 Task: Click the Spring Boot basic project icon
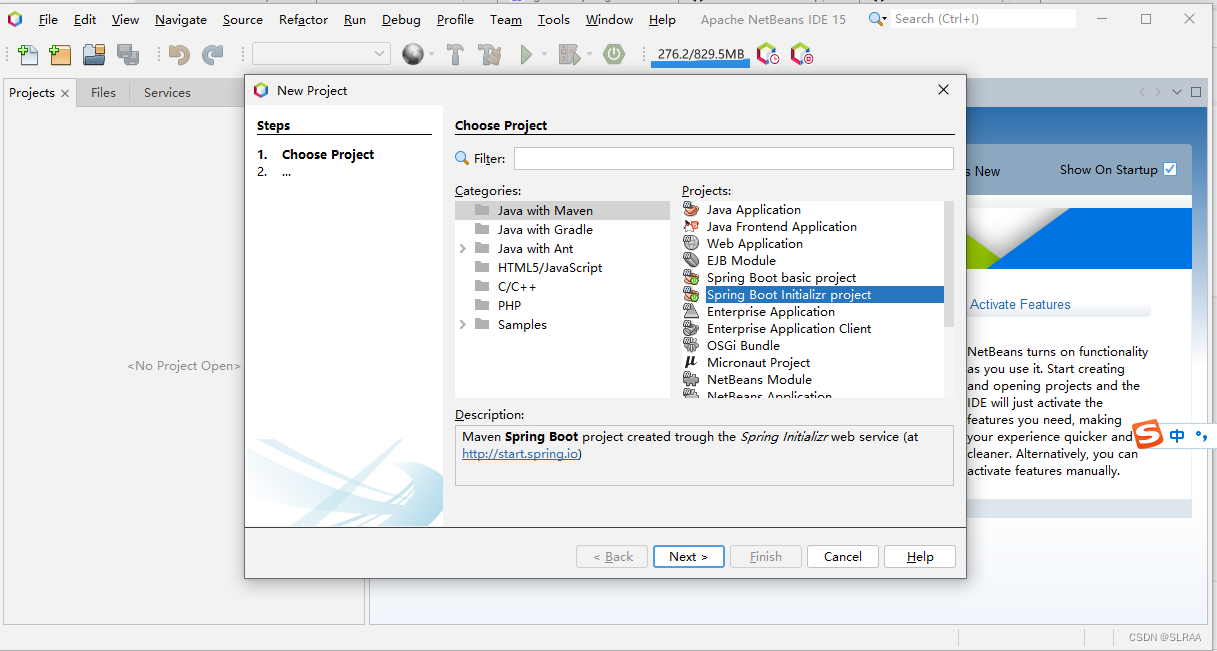click(x=691, y=277)
